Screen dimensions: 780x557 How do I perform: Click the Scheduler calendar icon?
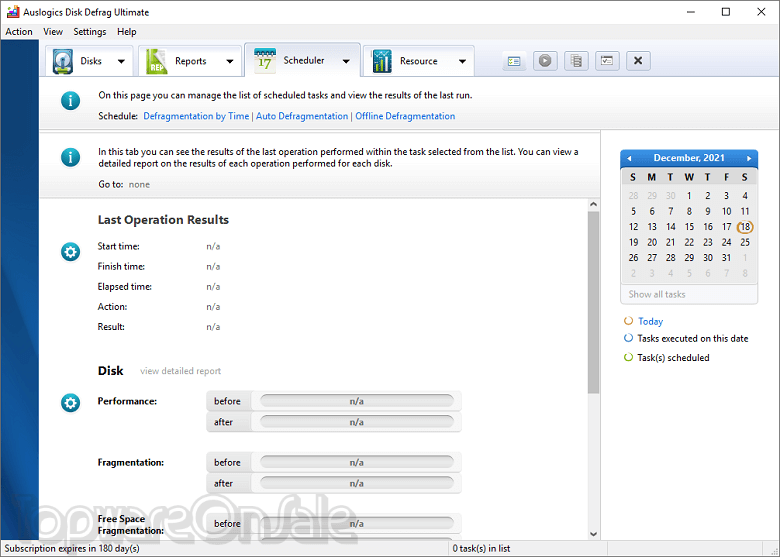[x=265, y=61]
